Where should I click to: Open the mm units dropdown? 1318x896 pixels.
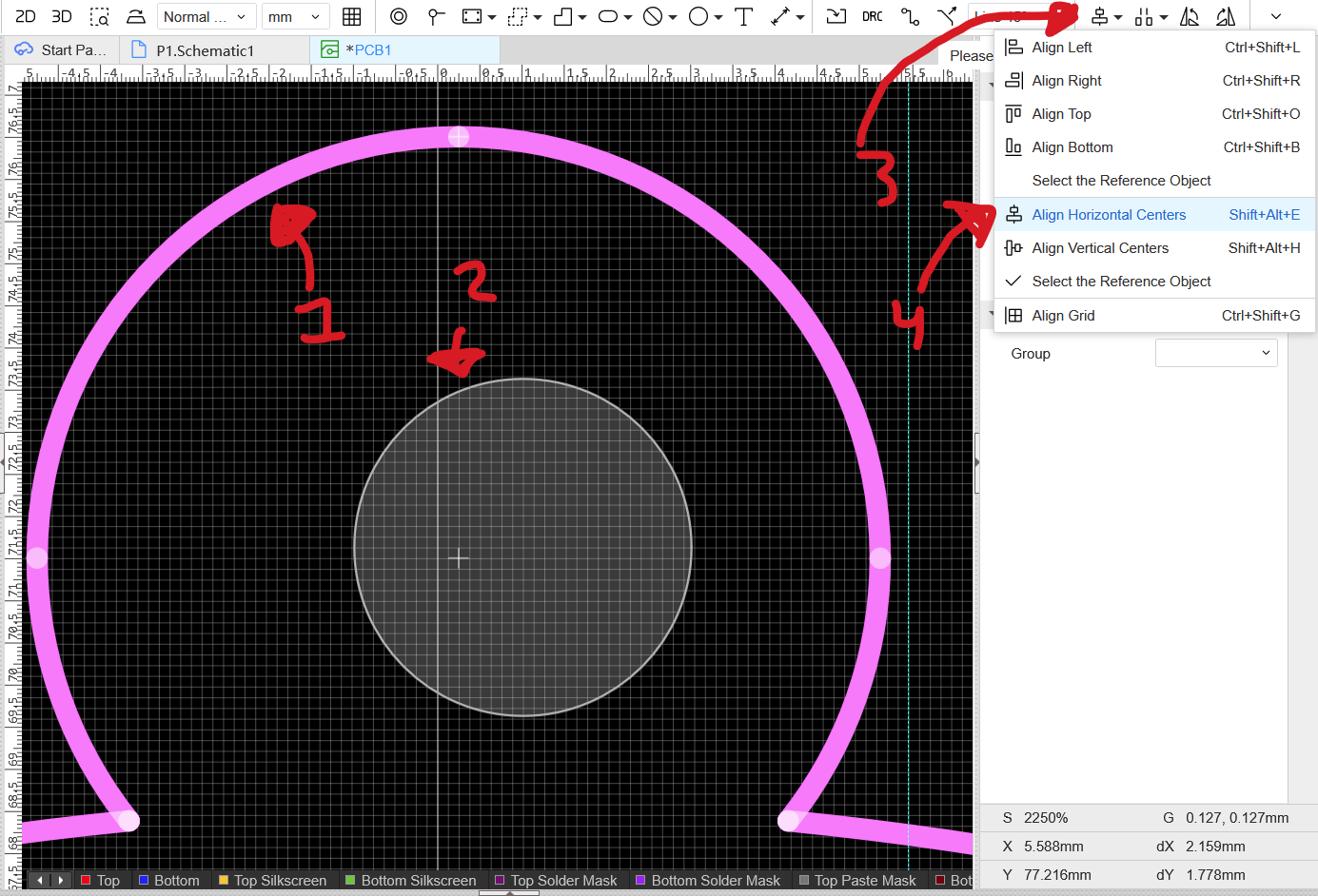pos(295,16)
